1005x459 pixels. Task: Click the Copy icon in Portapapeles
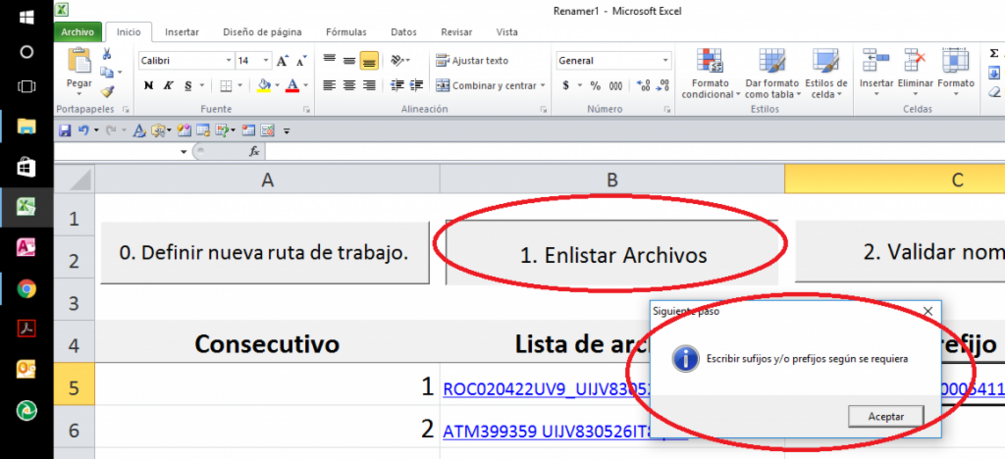point(106,72)
